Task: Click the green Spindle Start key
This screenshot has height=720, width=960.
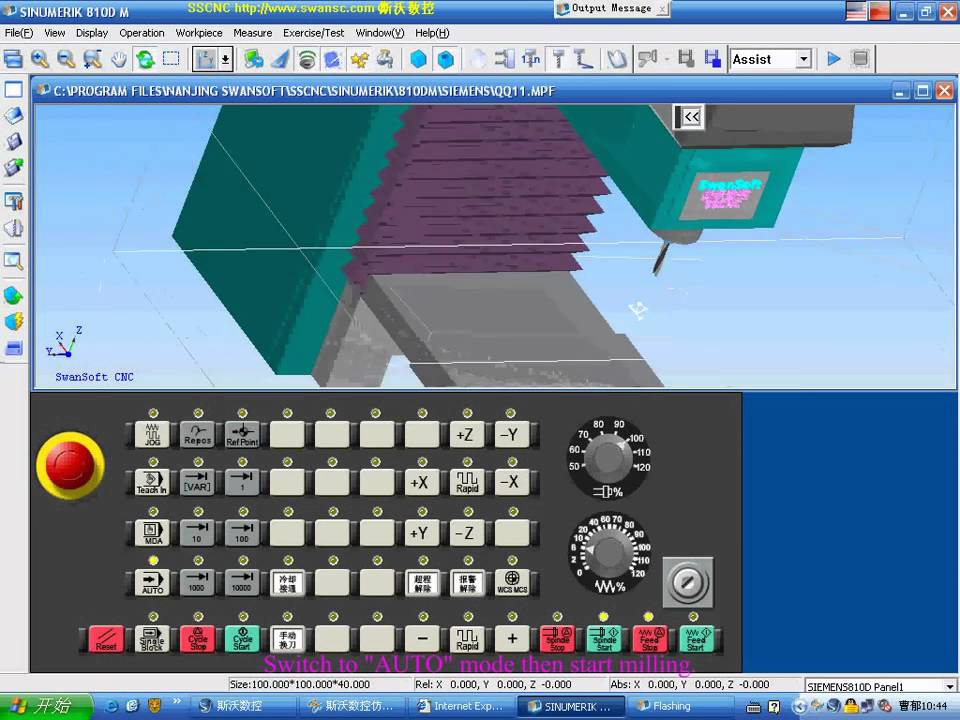Action: pos(604,639)
